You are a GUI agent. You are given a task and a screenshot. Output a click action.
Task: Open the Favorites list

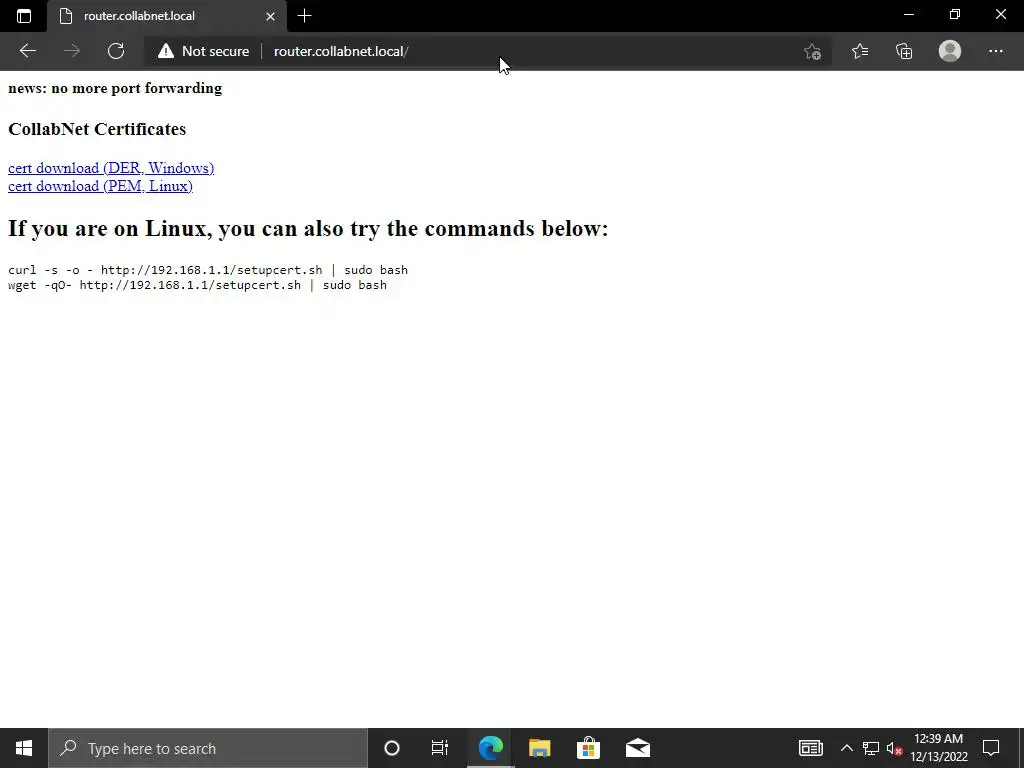859,51
